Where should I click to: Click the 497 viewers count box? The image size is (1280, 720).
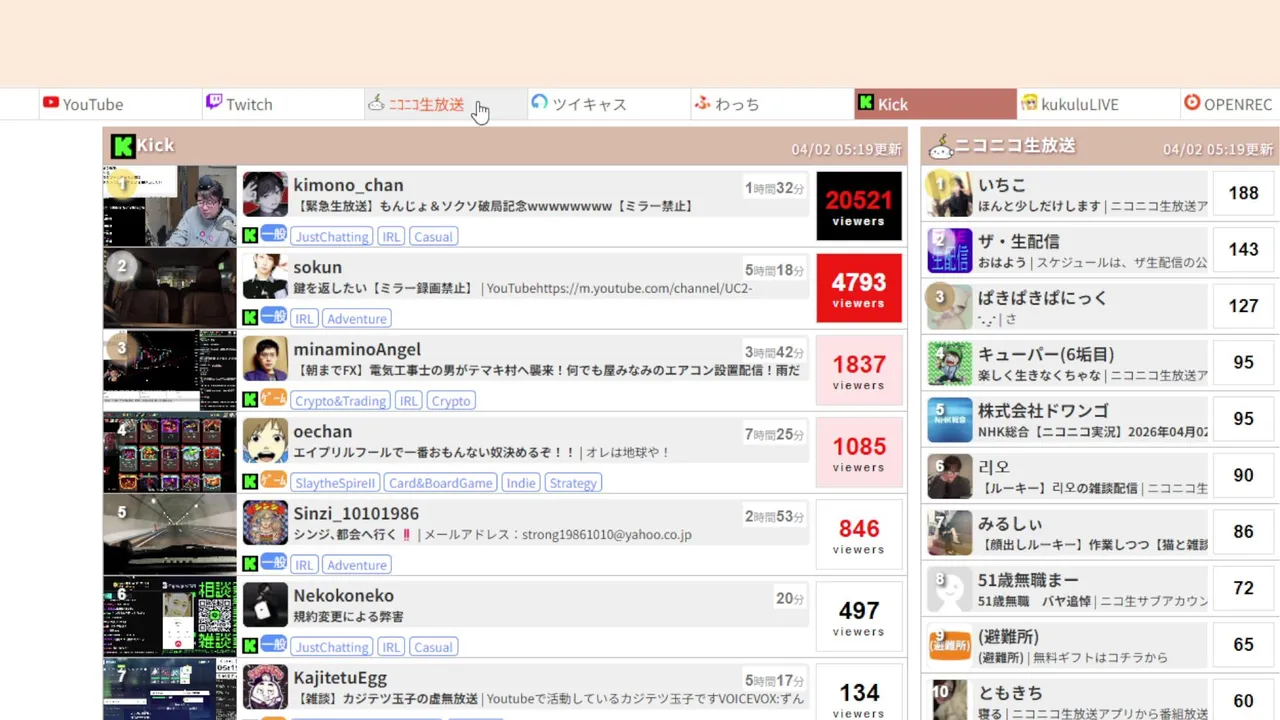859,616
